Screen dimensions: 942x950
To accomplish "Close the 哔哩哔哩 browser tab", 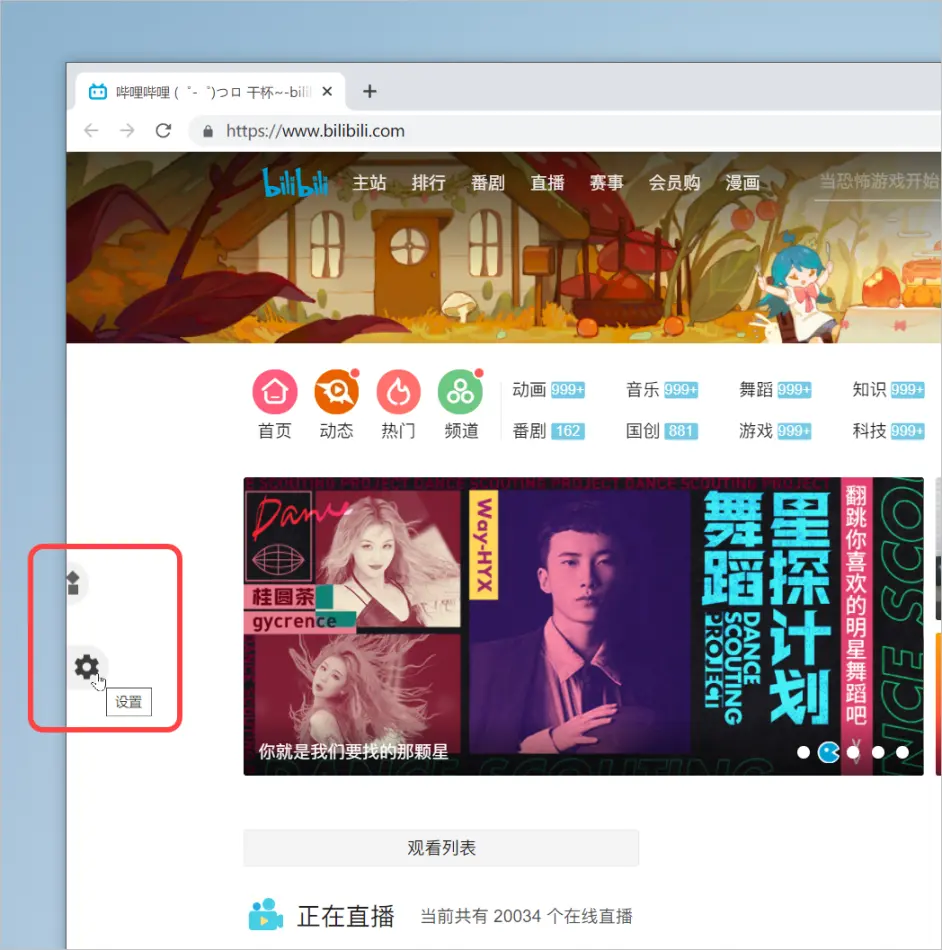I will tap(327, 91).
